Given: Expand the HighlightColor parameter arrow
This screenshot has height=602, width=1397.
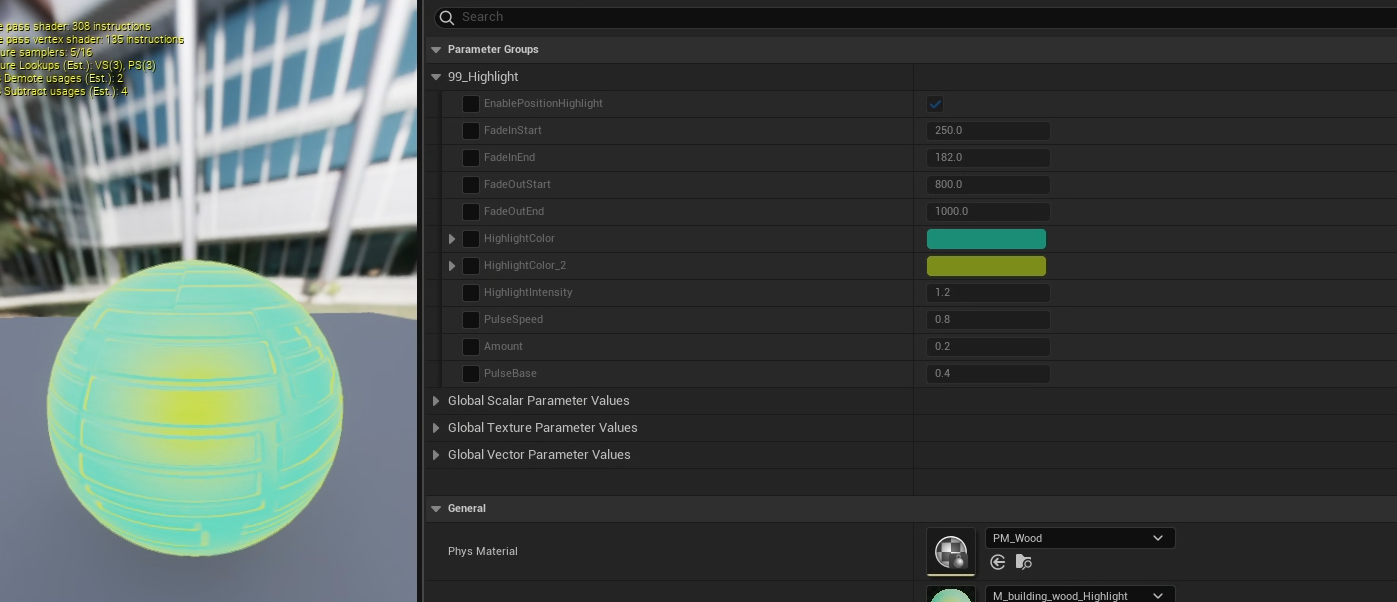Looking at the screenshot, I should [452, 239].
